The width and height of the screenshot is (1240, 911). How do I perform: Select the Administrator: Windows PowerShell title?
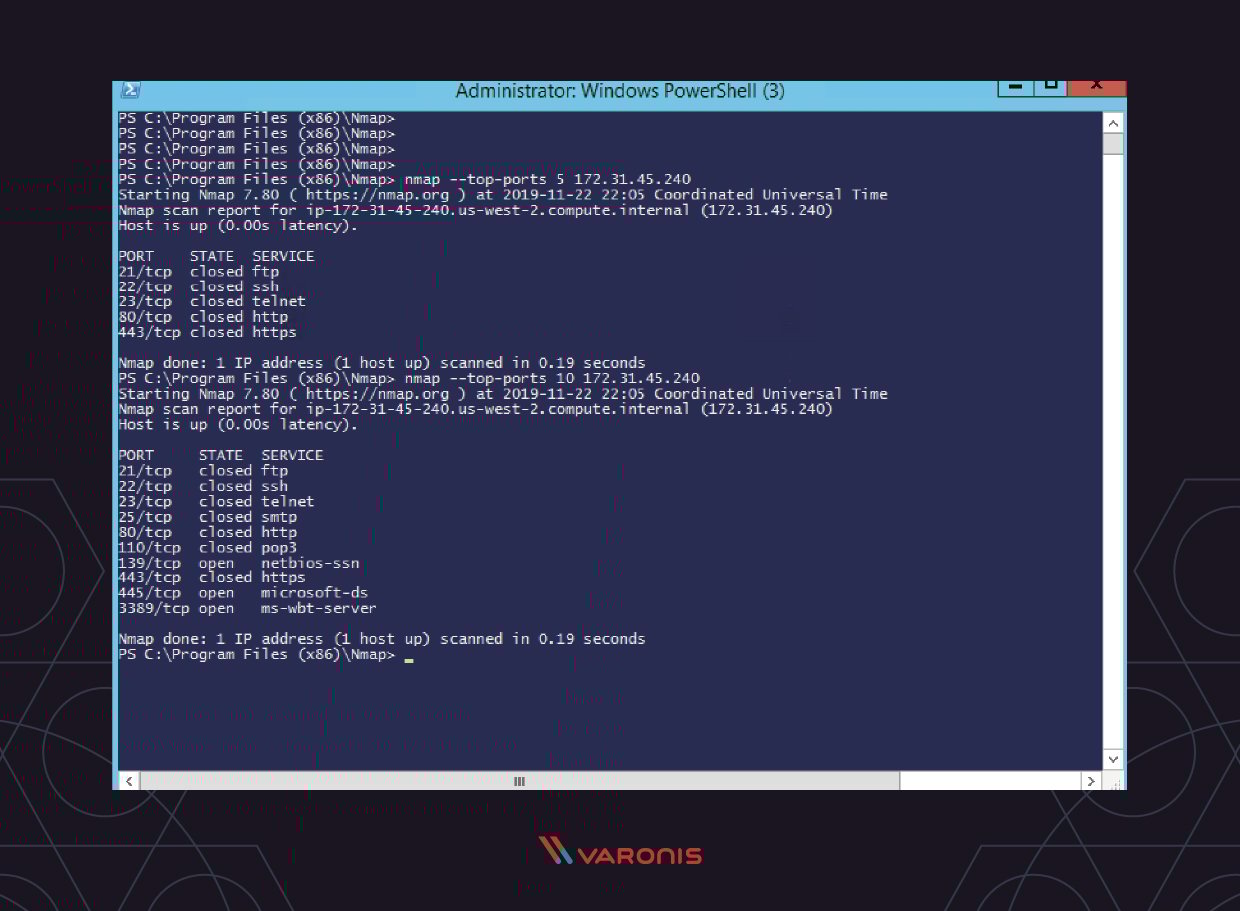coord(619,90)
